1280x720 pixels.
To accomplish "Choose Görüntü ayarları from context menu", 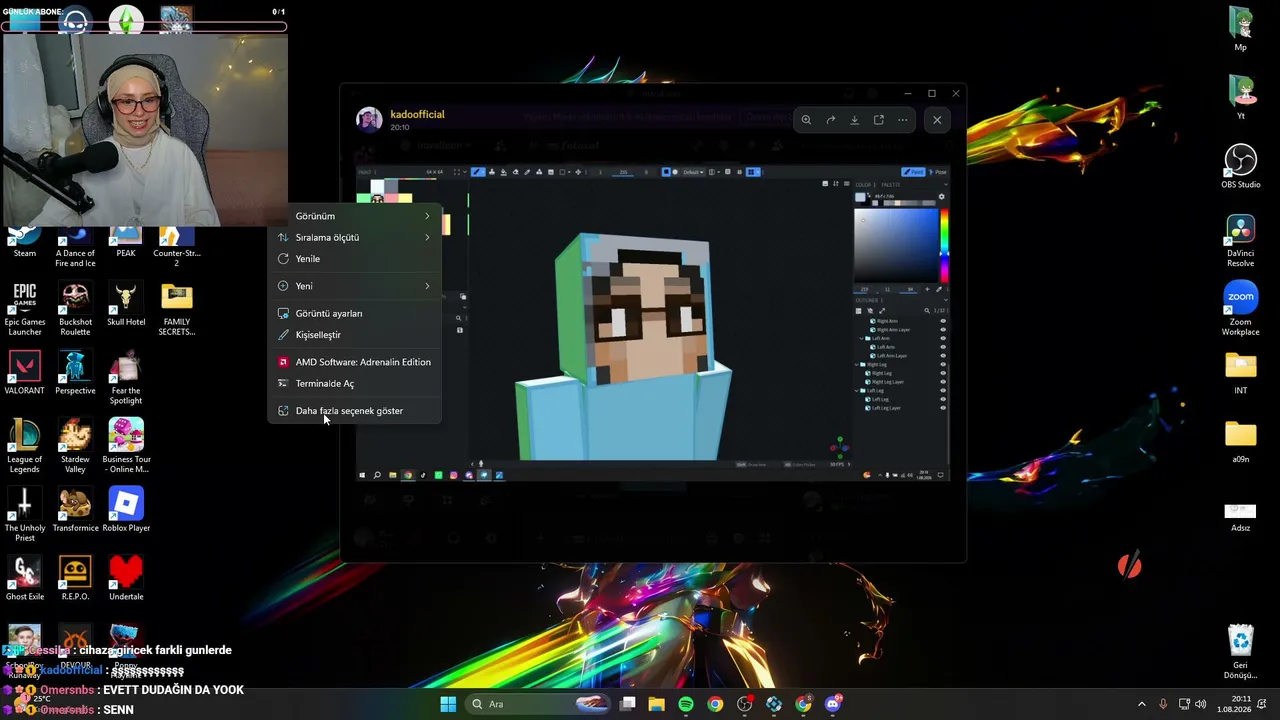I will pyautogui.click(x=355, y=313).
